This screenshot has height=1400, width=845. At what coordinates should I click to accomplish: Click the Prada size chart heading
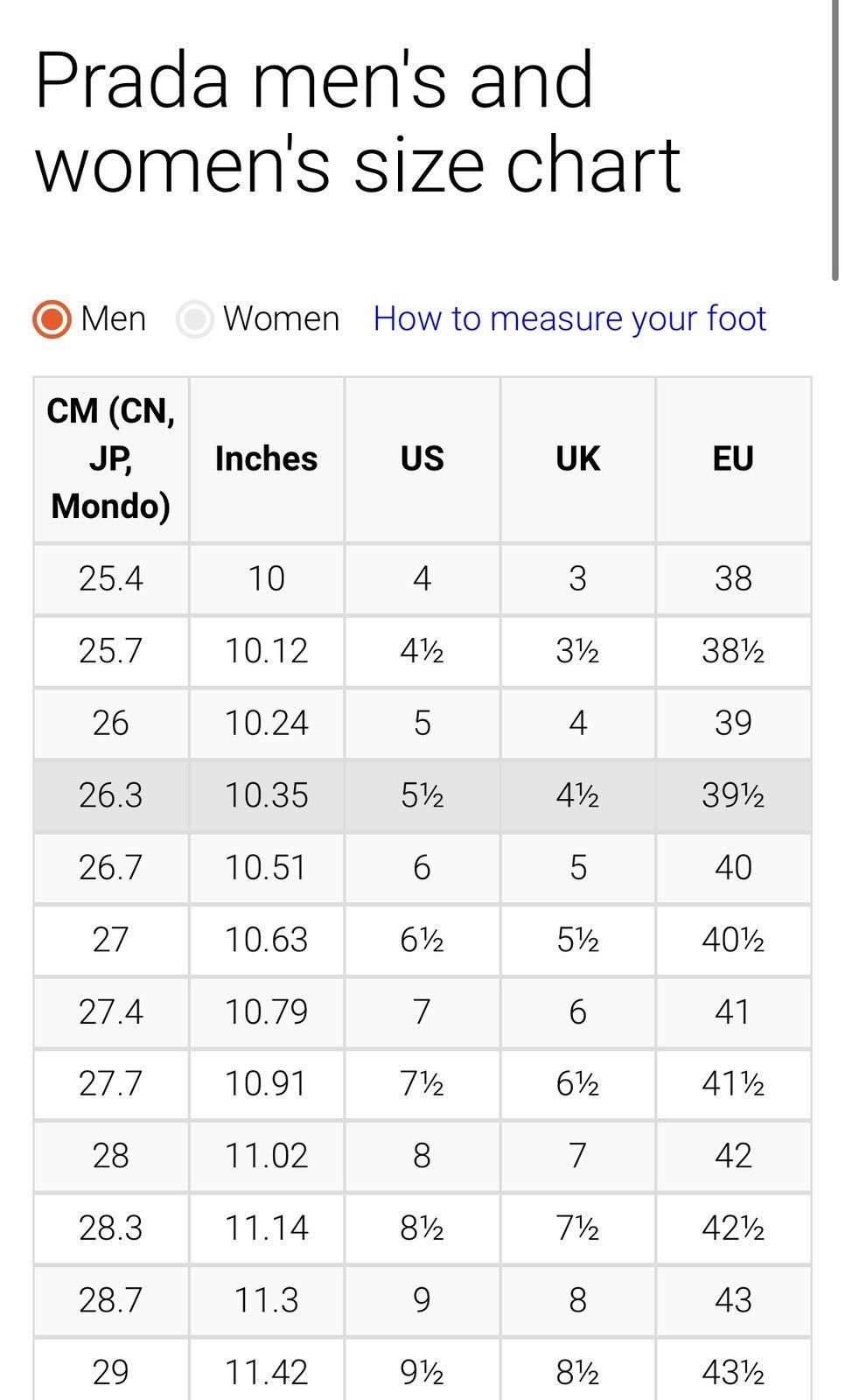358,122
